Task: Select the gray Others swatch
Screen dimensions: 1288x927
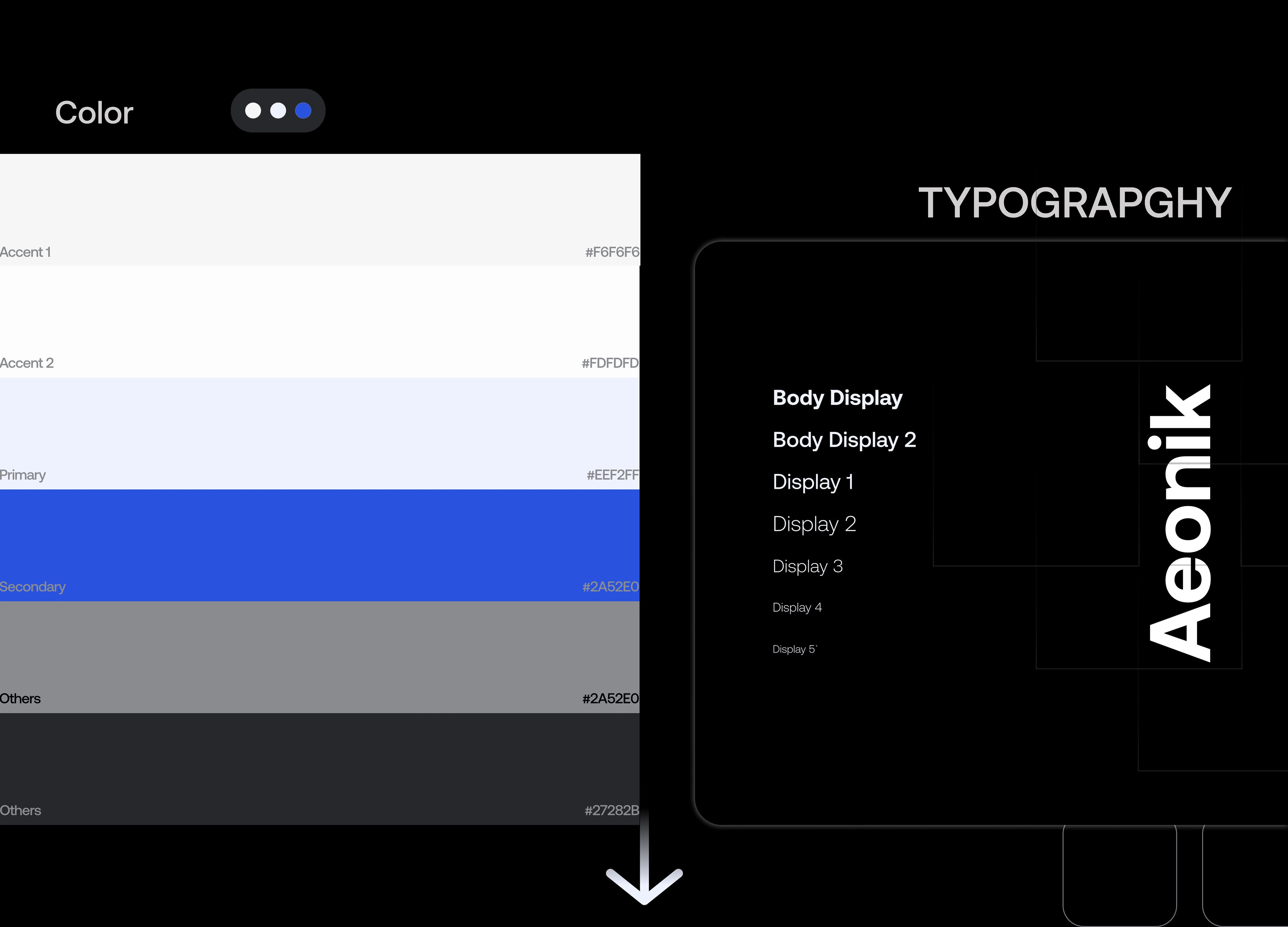Action: coord(320,657)
